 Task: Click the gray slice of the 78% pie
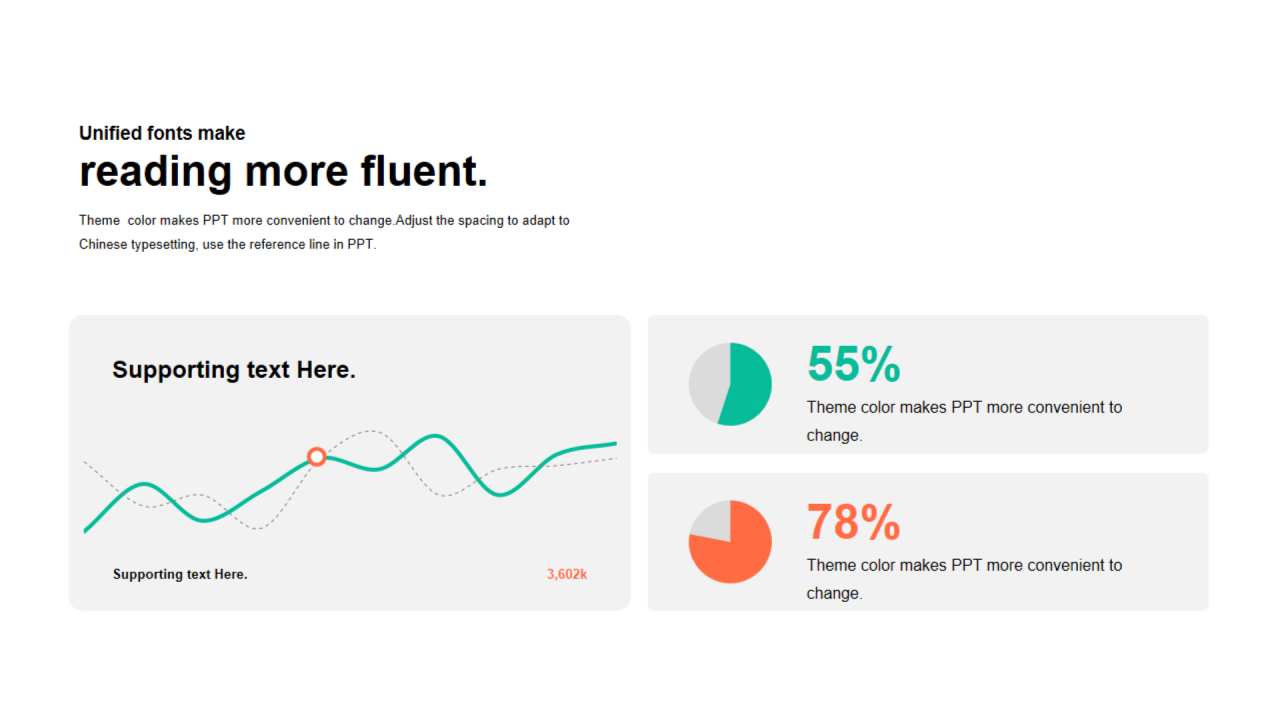pos(711,519)
